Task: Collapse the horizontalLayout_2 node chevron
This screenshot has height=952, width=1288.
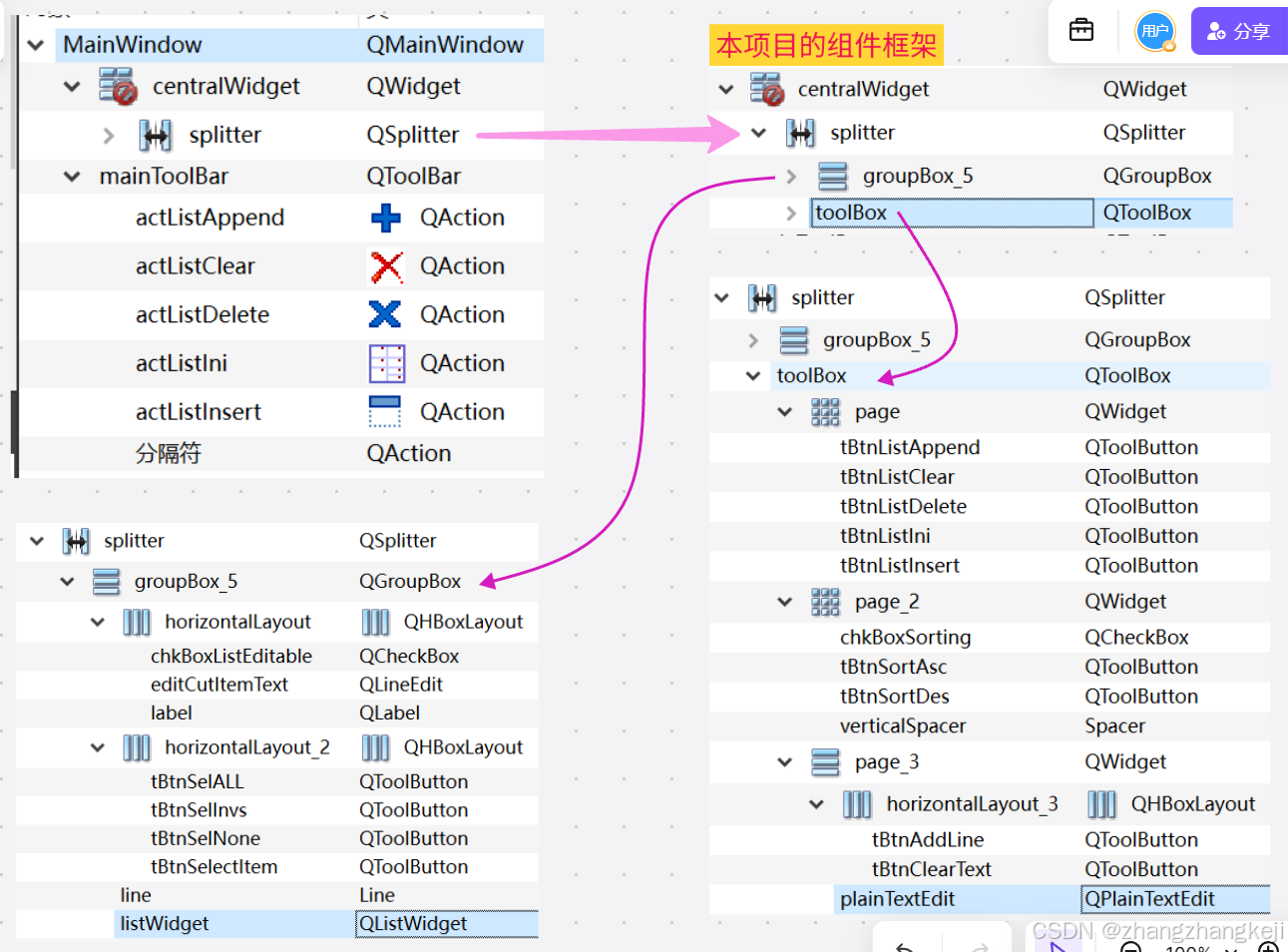Action: [98, 748]
